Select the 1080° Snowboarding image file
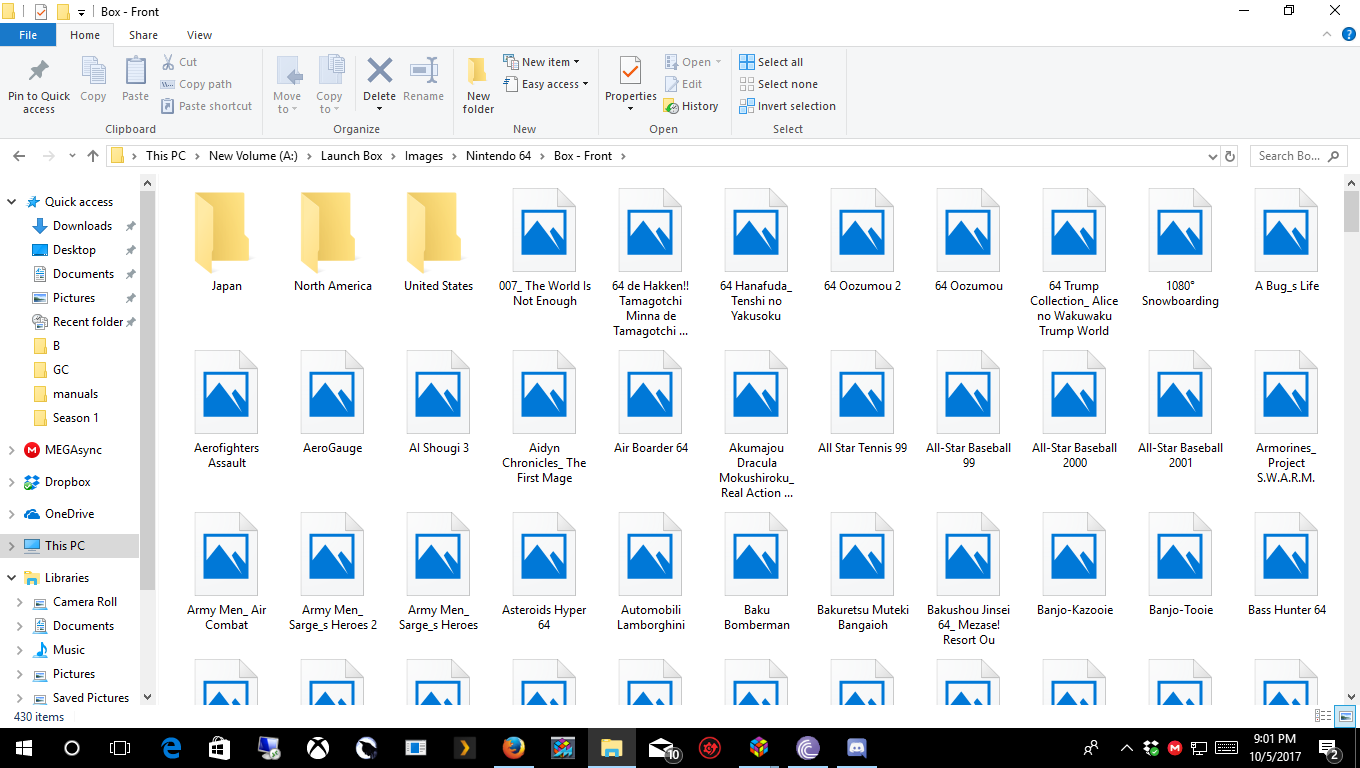 click(1181, 248)
